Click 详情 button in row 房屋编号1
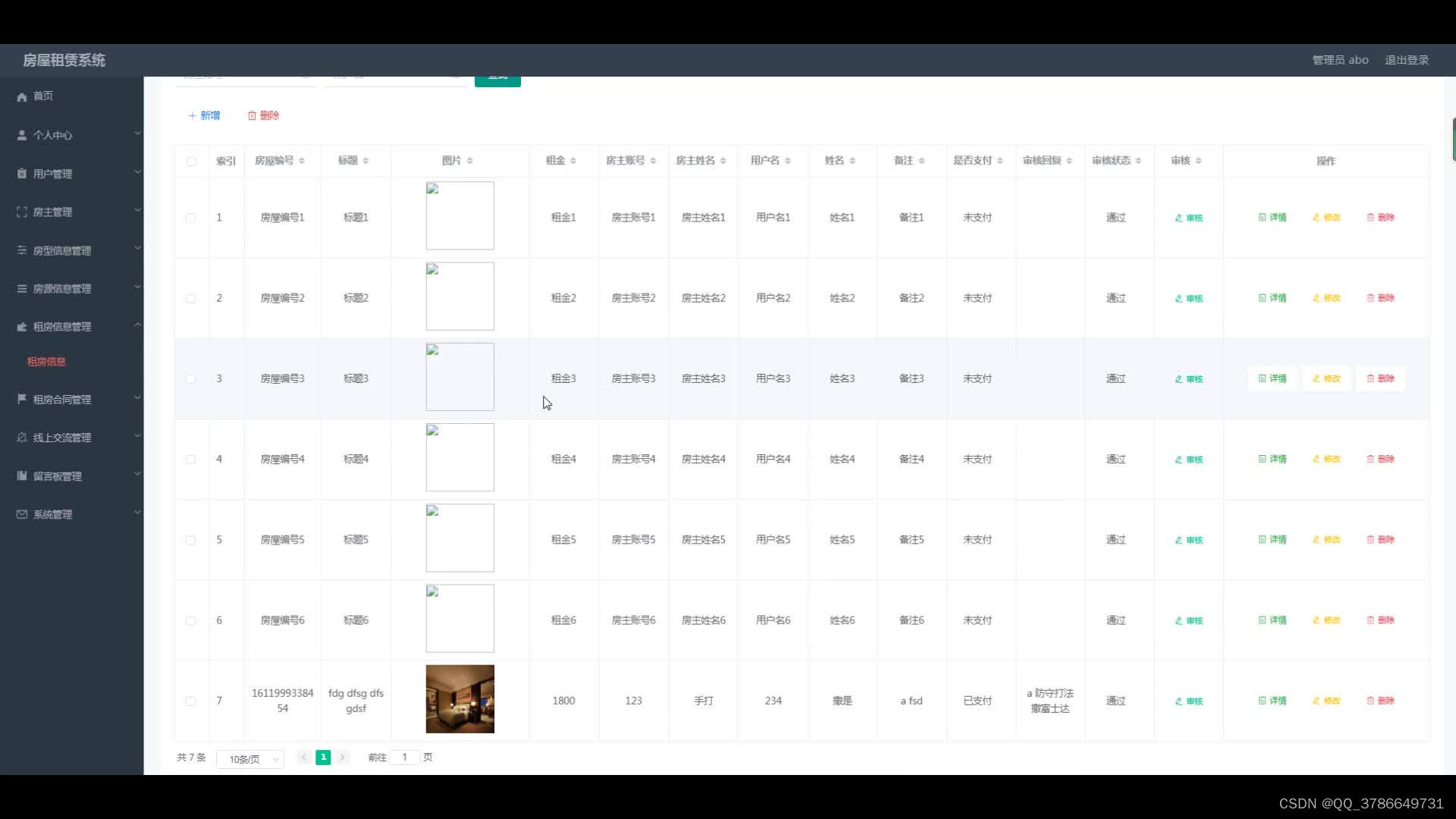 1272,218
